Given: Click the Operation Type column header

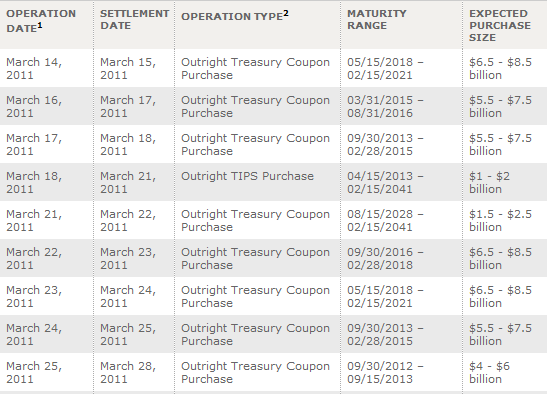Looking at the screenshot, I should pos(235,16).
